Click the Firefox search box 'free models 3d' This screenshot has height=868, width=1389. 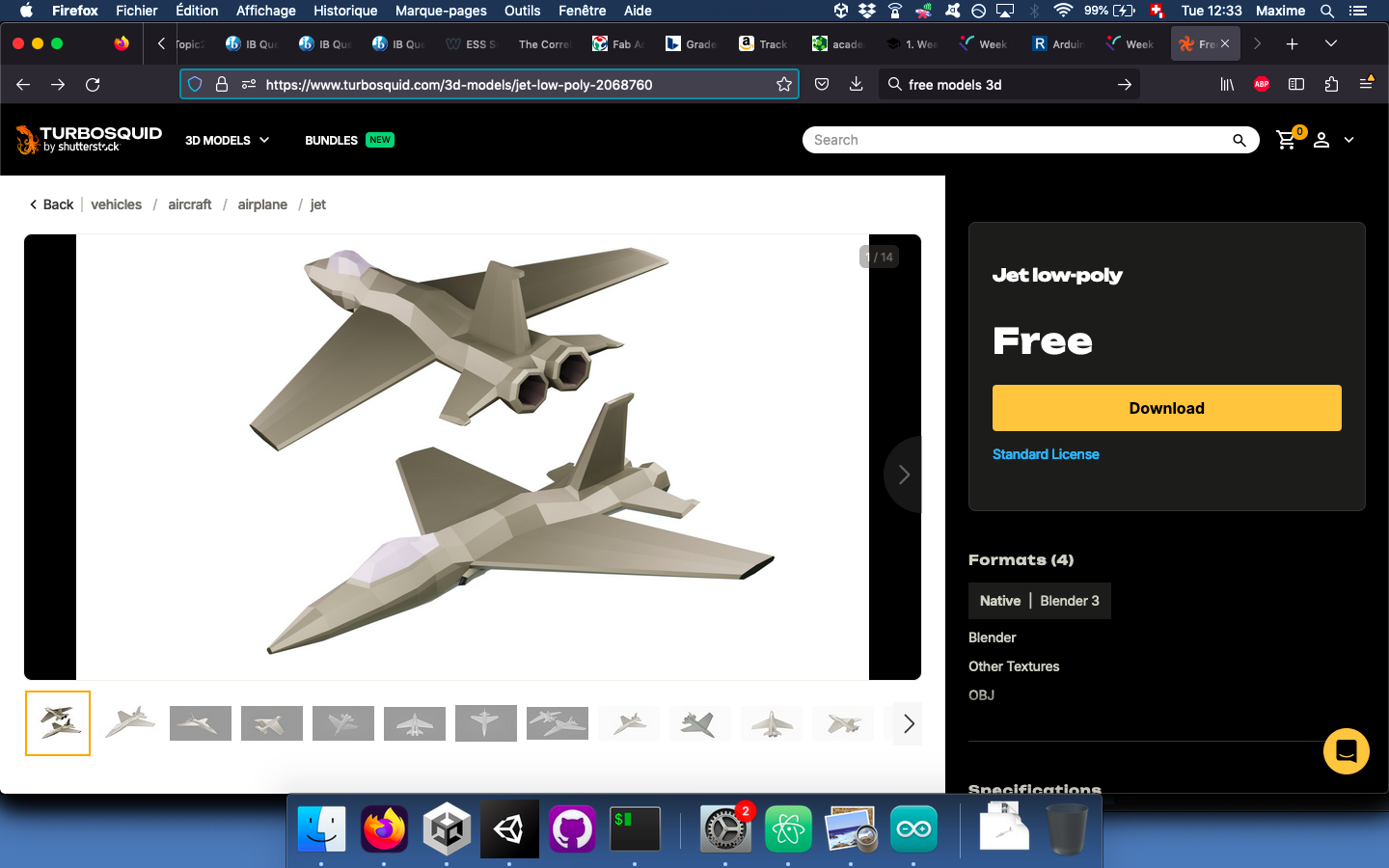pos(1008,84)
